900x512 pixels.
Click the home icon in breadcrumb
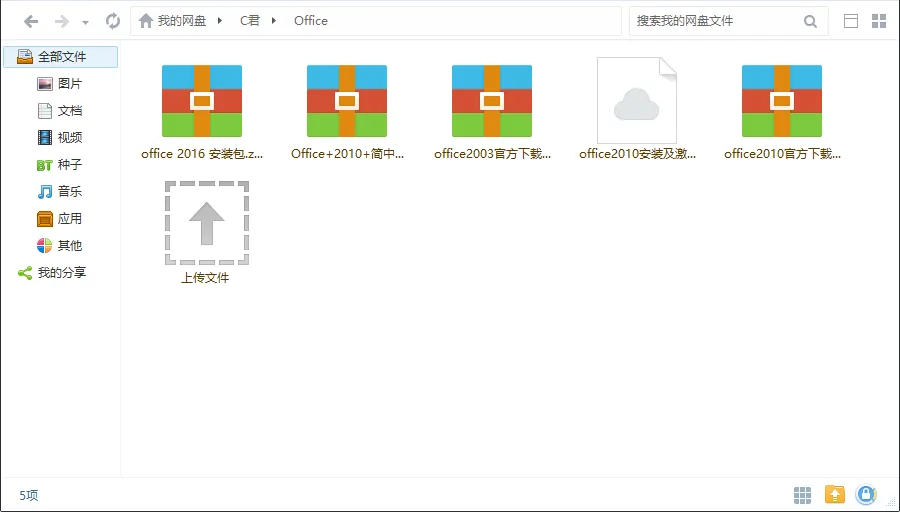146,21
